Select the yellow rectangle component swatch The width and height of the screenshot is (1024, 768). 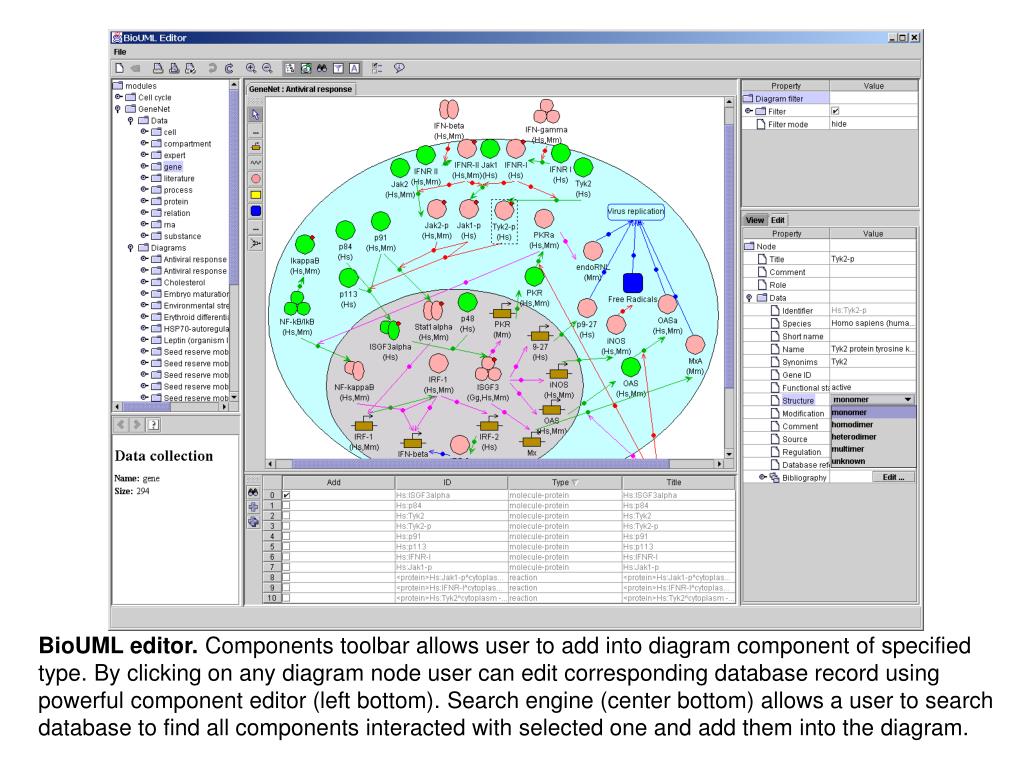[x=256, y=195]
